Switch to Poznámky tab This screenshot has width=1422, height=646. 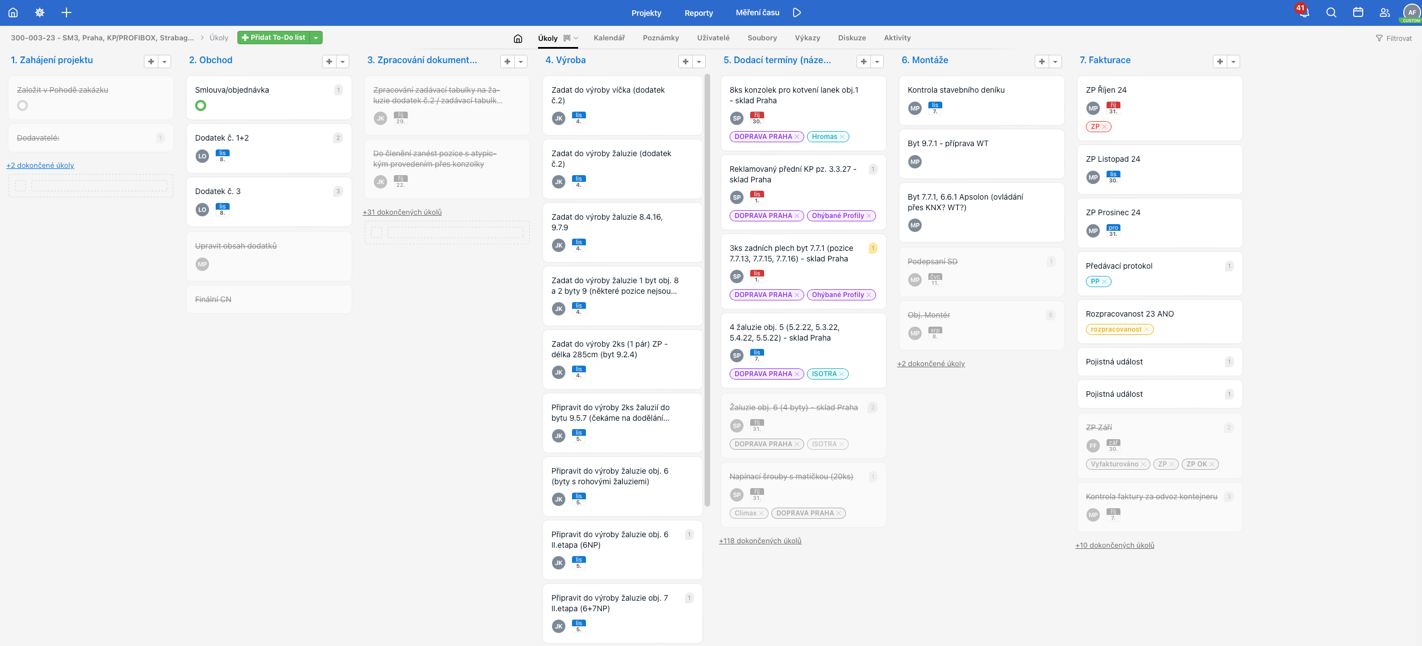click(661, 38)
